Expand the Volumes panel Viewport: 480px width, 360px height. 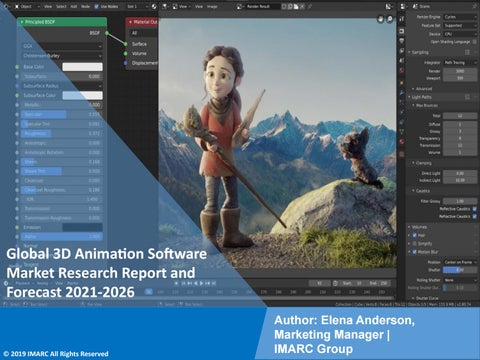[x=409, y=227]
